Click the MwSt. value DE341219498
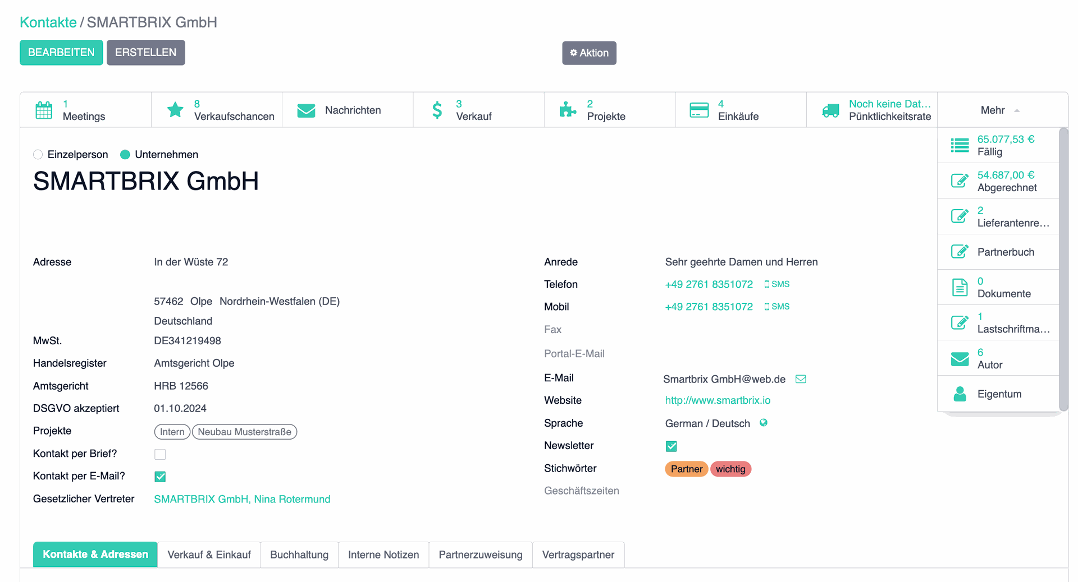The height and width of the screenshot is (582, 1078). 188,340
